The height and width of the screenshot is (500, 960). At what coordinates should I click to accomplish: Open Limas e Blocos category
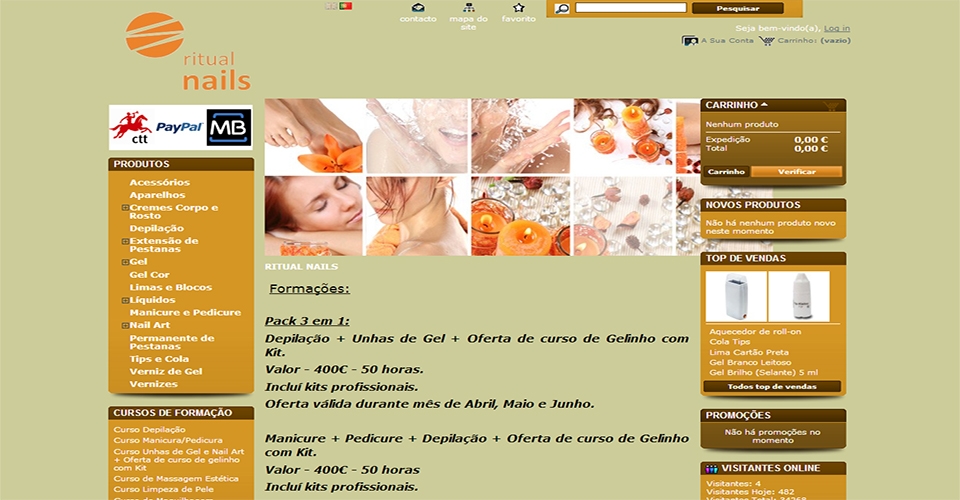(x=170, y=287)
